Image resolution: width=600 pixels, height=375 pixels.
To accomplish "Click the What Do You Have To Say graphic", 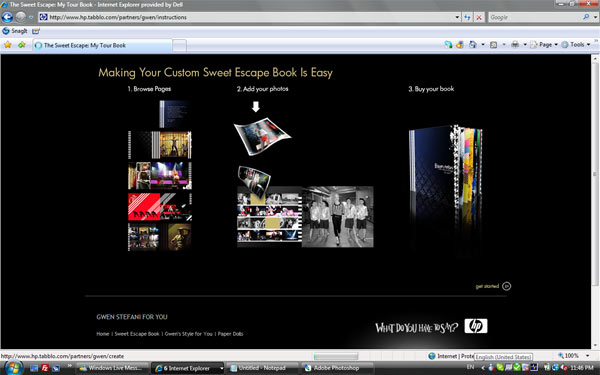I will 416,328.
